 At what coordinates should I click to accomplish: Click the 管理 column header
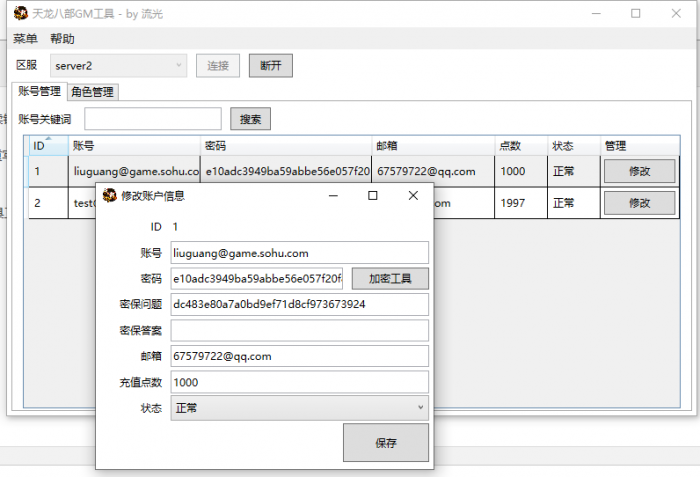click(x=640, y=146)
